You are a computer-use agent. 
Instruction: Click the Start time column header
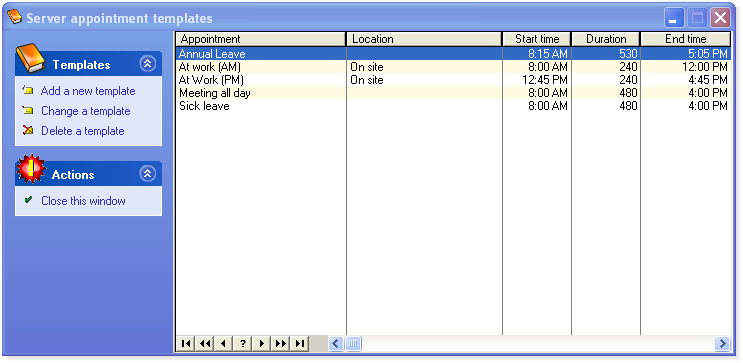click(x=537, y=39)
